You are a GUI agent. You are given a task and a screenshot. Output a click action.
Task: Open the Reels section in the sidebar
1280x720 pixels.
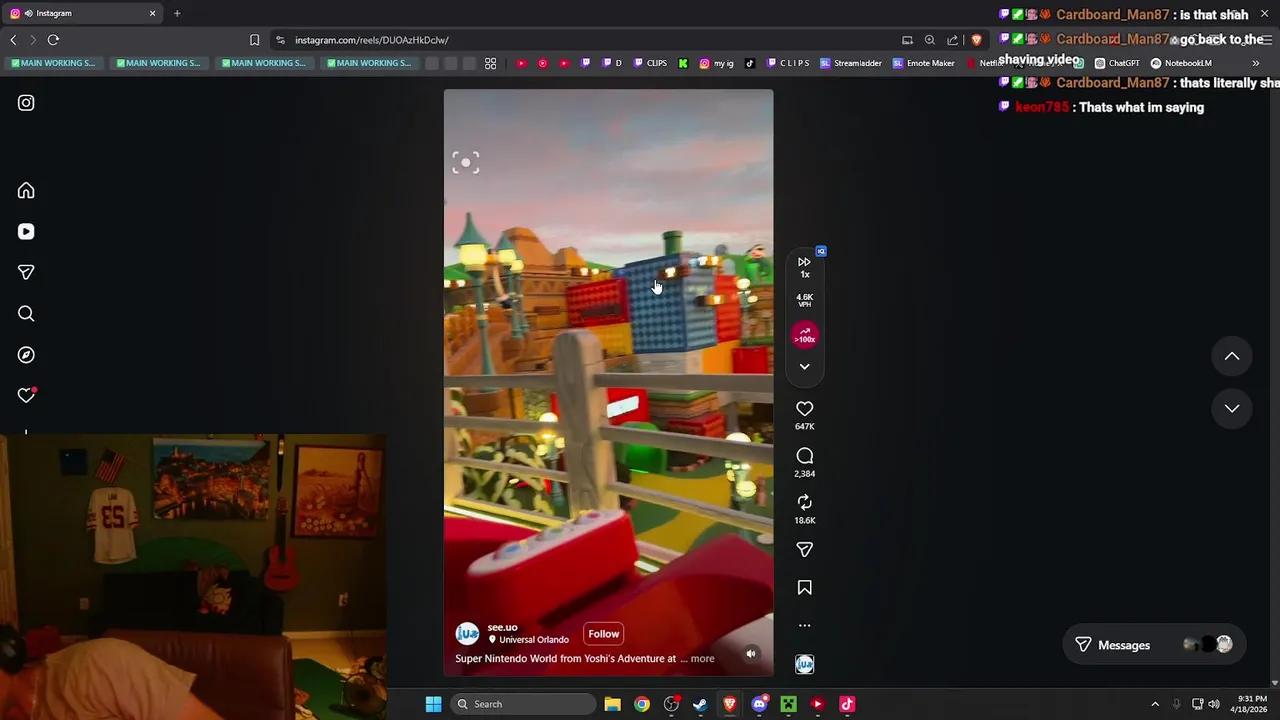[26, 231]
